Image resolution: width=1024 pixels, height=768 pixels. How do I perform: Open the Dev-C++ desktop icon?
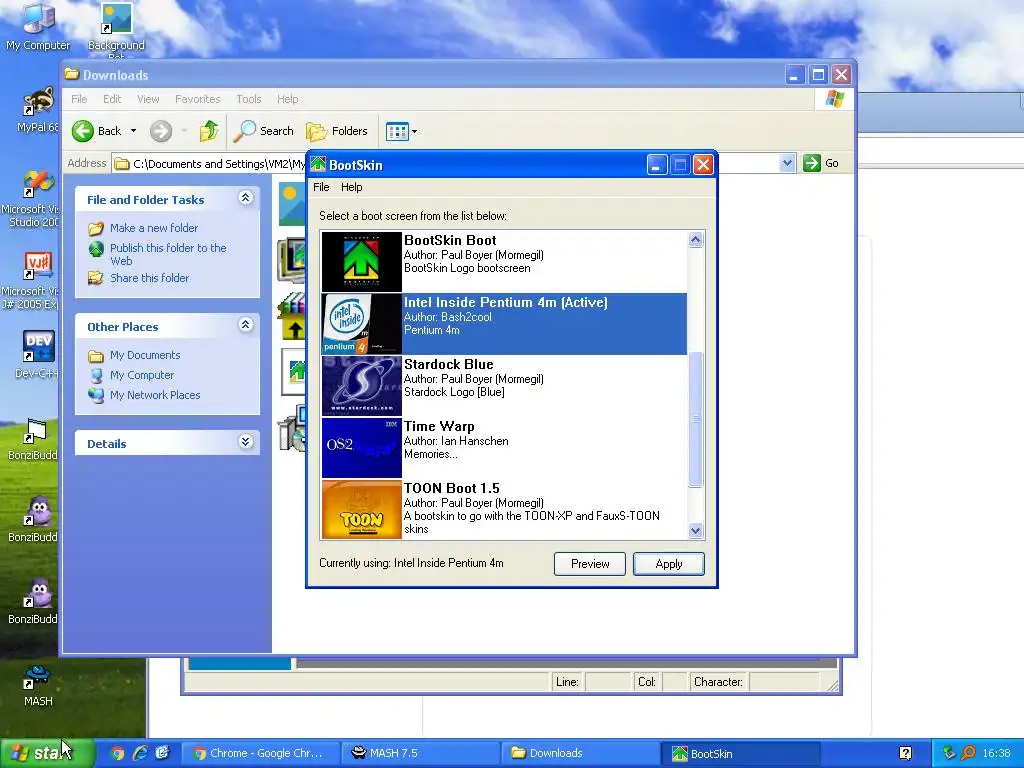point(37,355)
